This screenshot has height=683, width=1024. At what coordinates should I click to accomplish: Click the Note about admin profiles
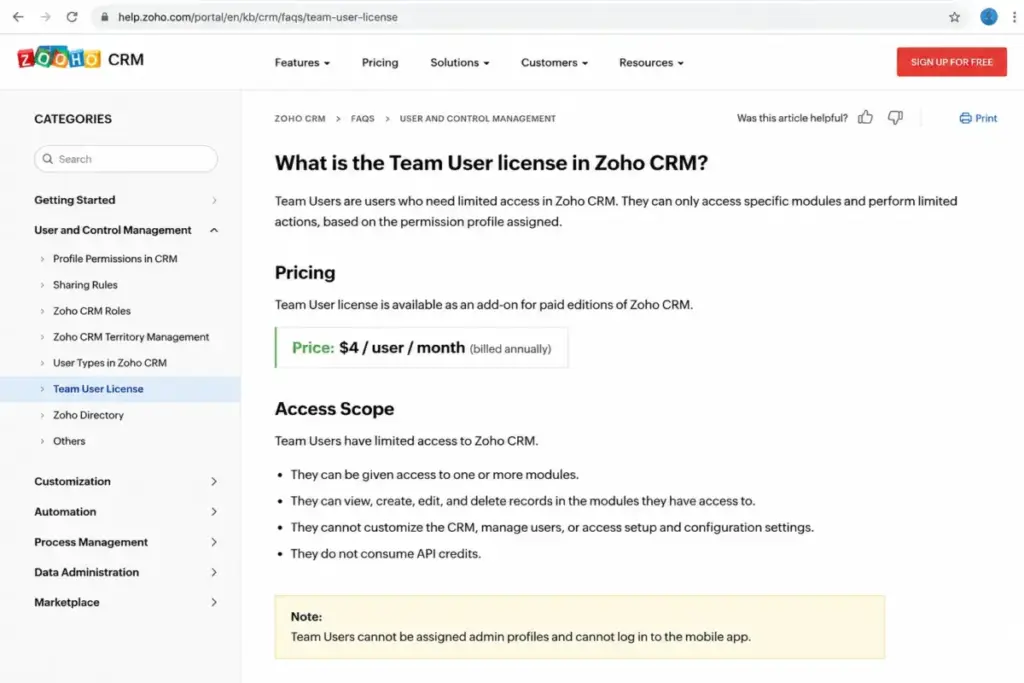click(579, 627)
